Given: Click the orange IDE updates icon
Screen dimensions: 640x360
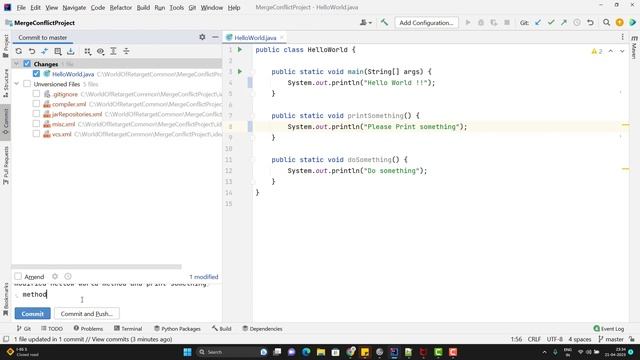Looking at the screenshot, I should tap(620, 23).
